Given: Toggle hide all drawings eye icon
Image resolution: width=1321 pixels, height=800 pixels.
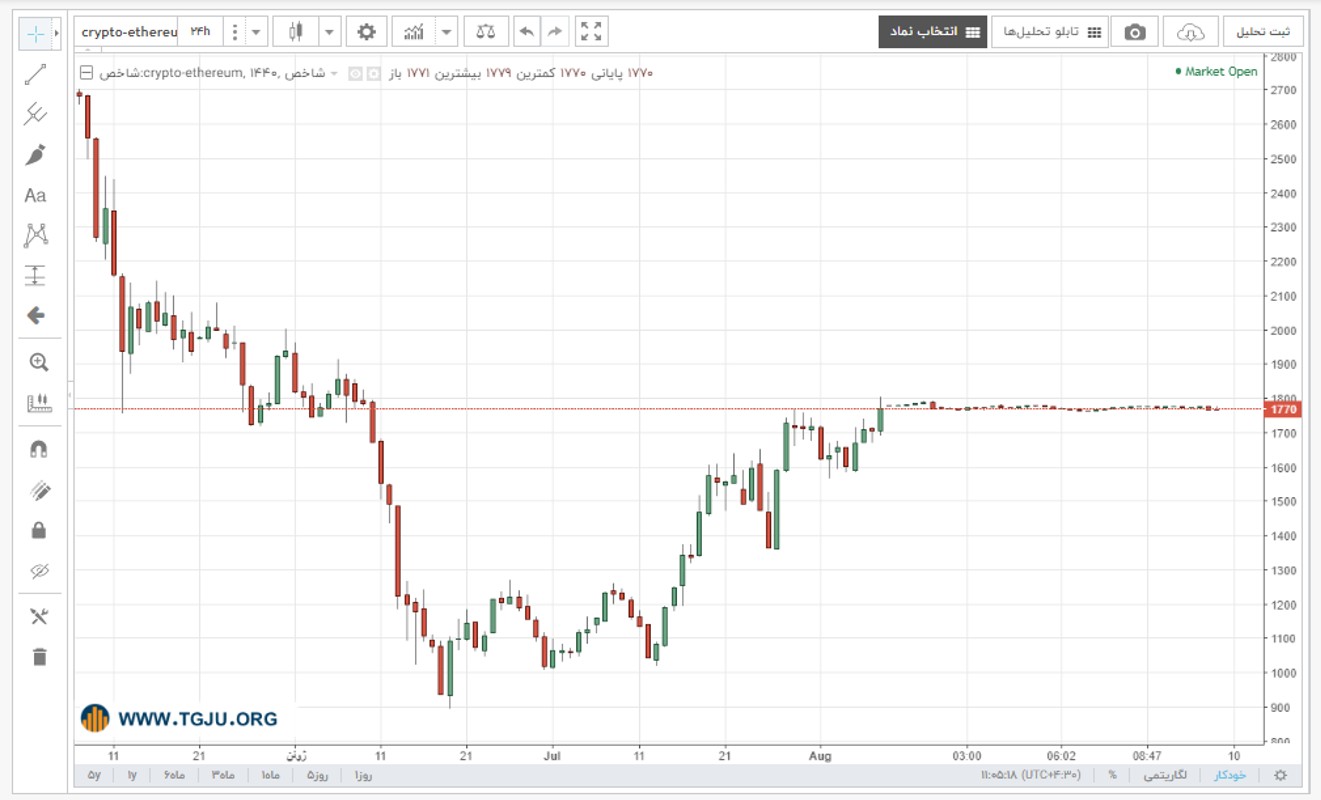Looking at the screenshot, I should 38,571.
